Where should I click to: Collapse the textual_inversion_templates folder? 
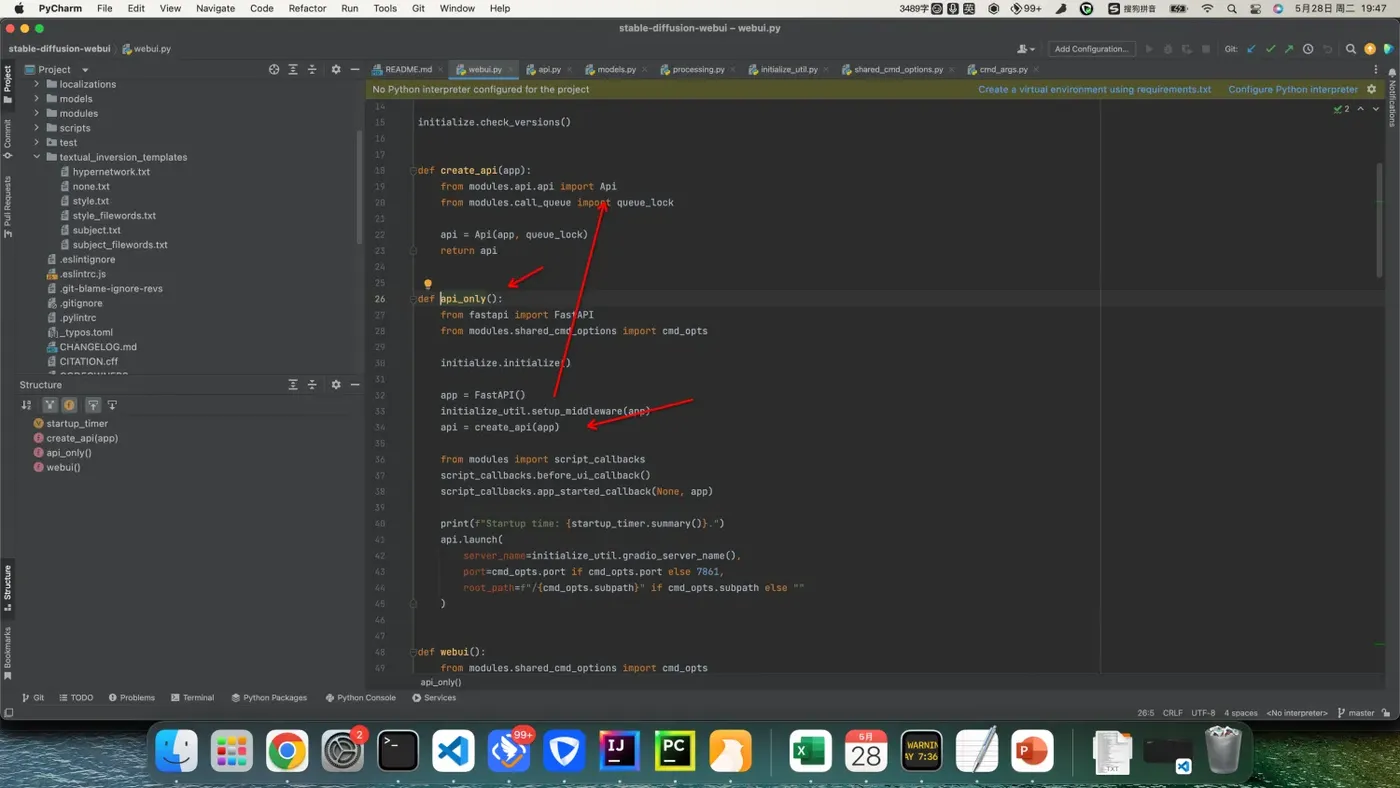(x=37, y=157)
